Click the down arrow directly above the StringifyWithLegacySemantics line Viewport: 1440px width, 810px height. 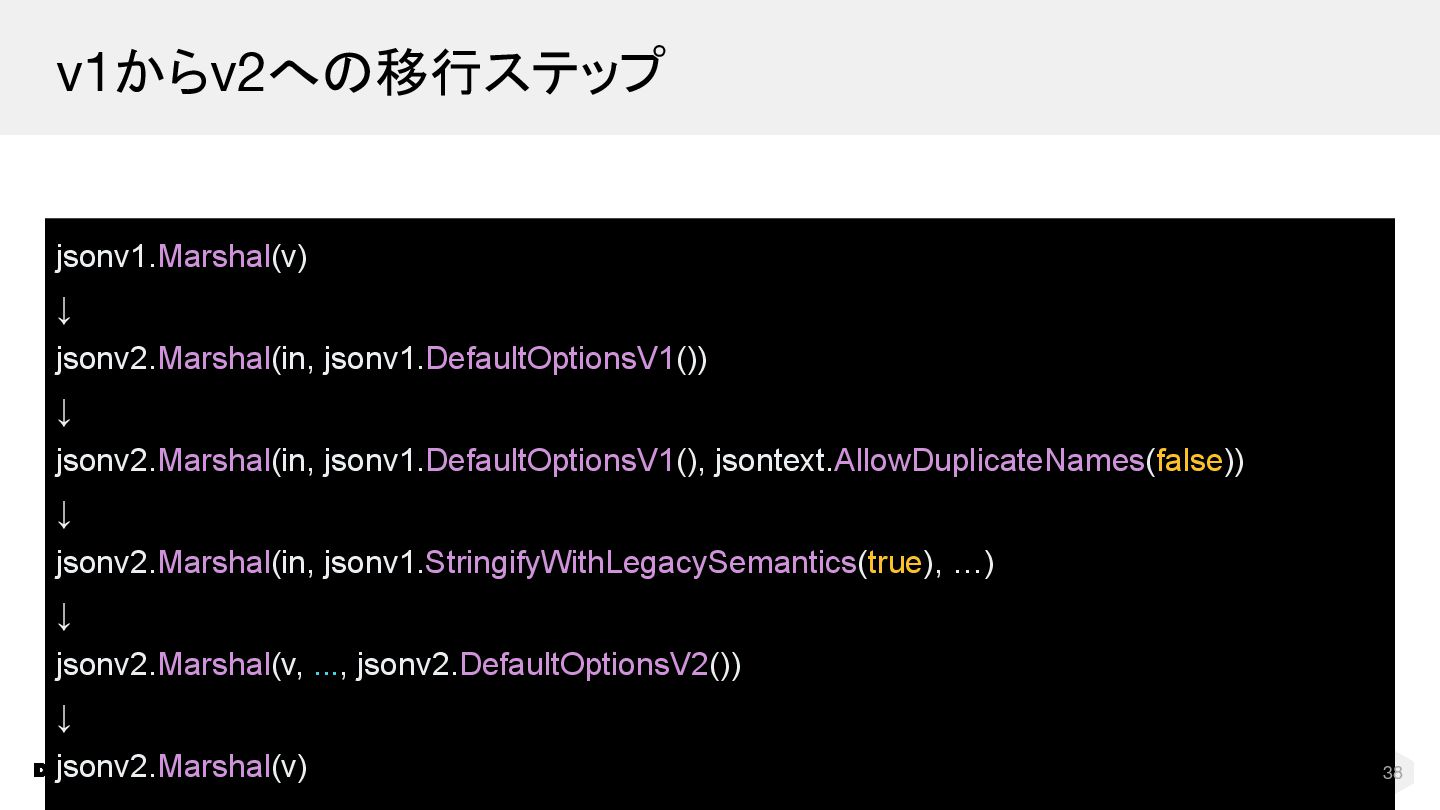click(x=64, y=512)
